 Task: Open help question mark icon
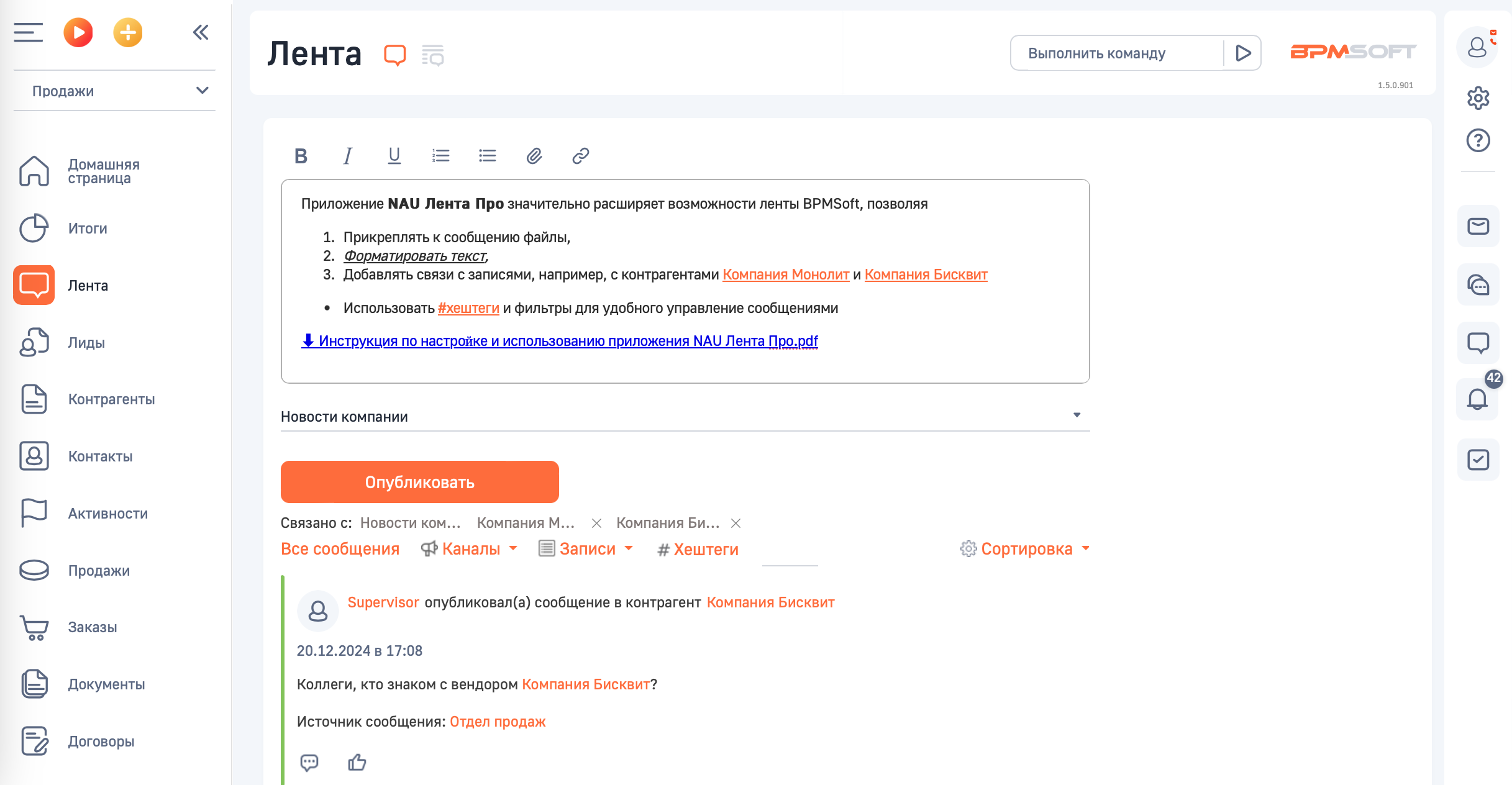click(1478, 140)
